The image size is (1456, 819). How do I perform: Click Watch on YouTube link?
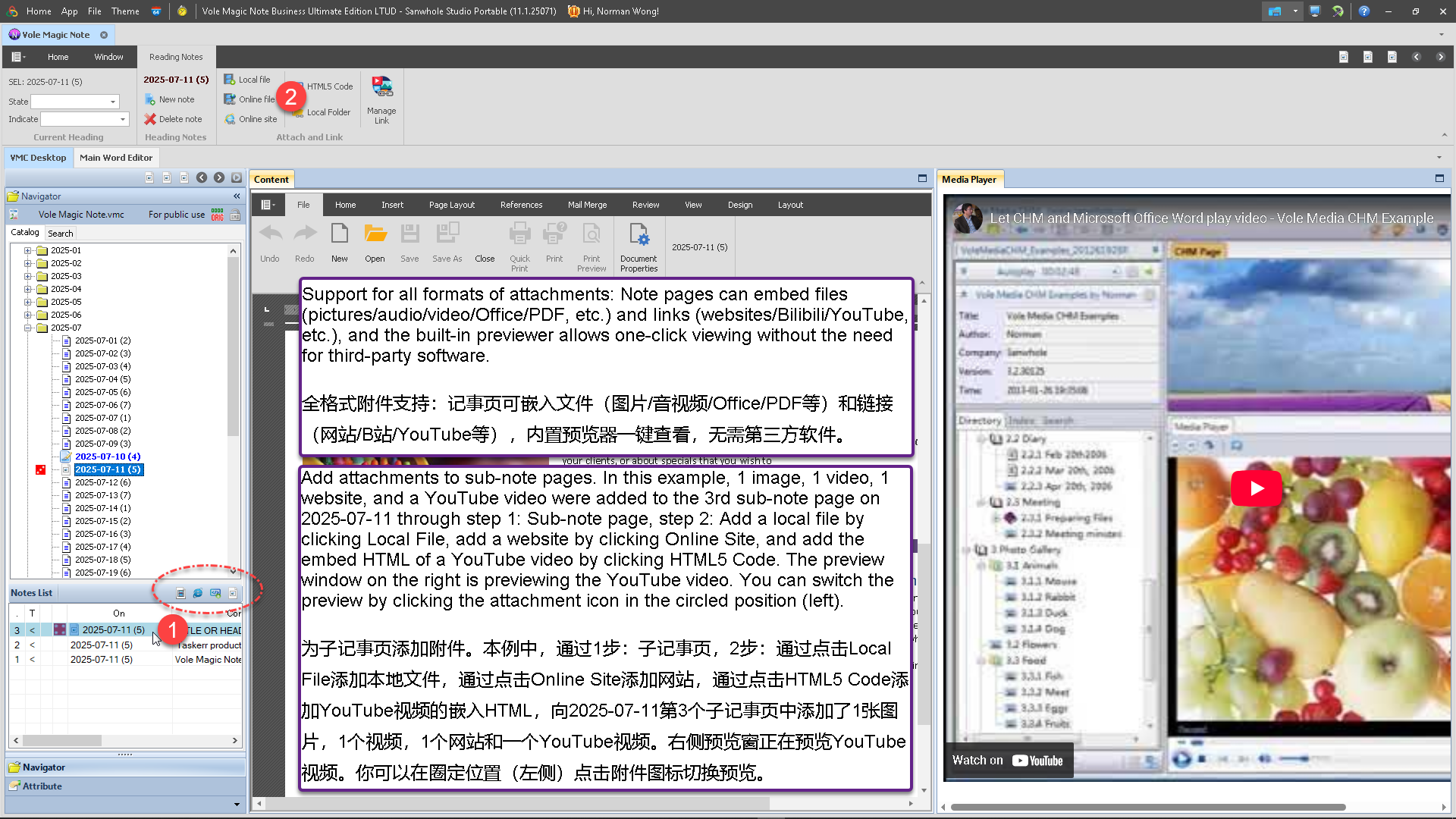coord(1008,761)
